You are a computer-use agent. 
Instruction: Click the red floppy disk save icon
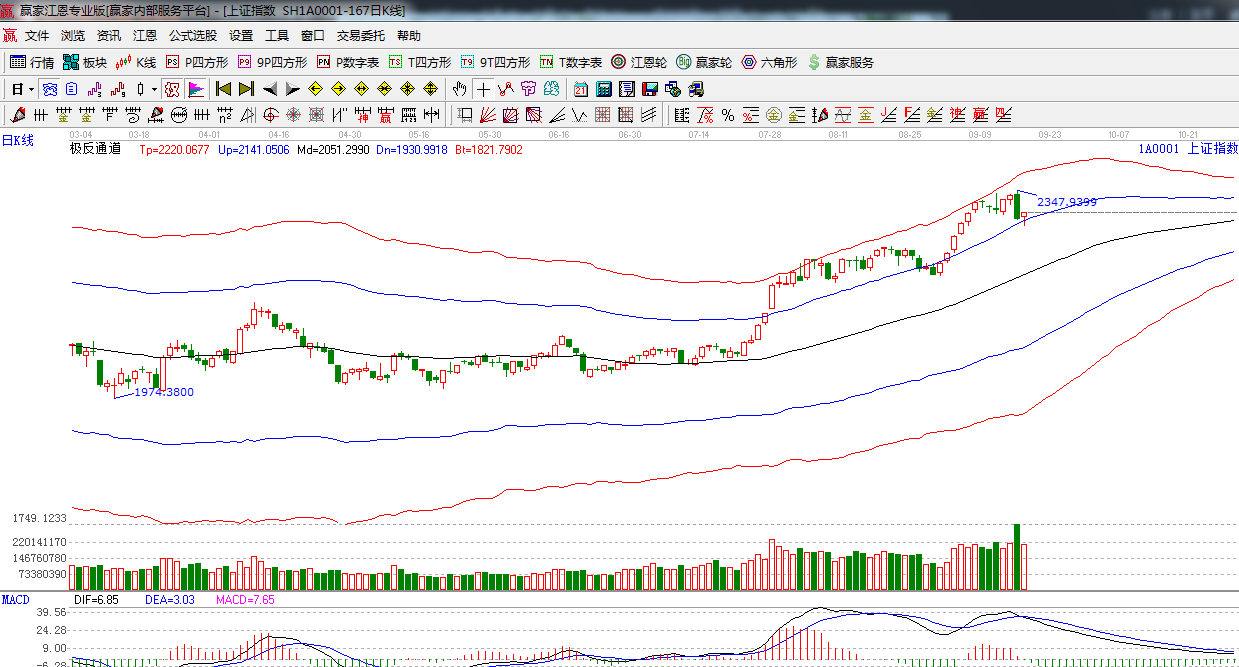(650, 89)
